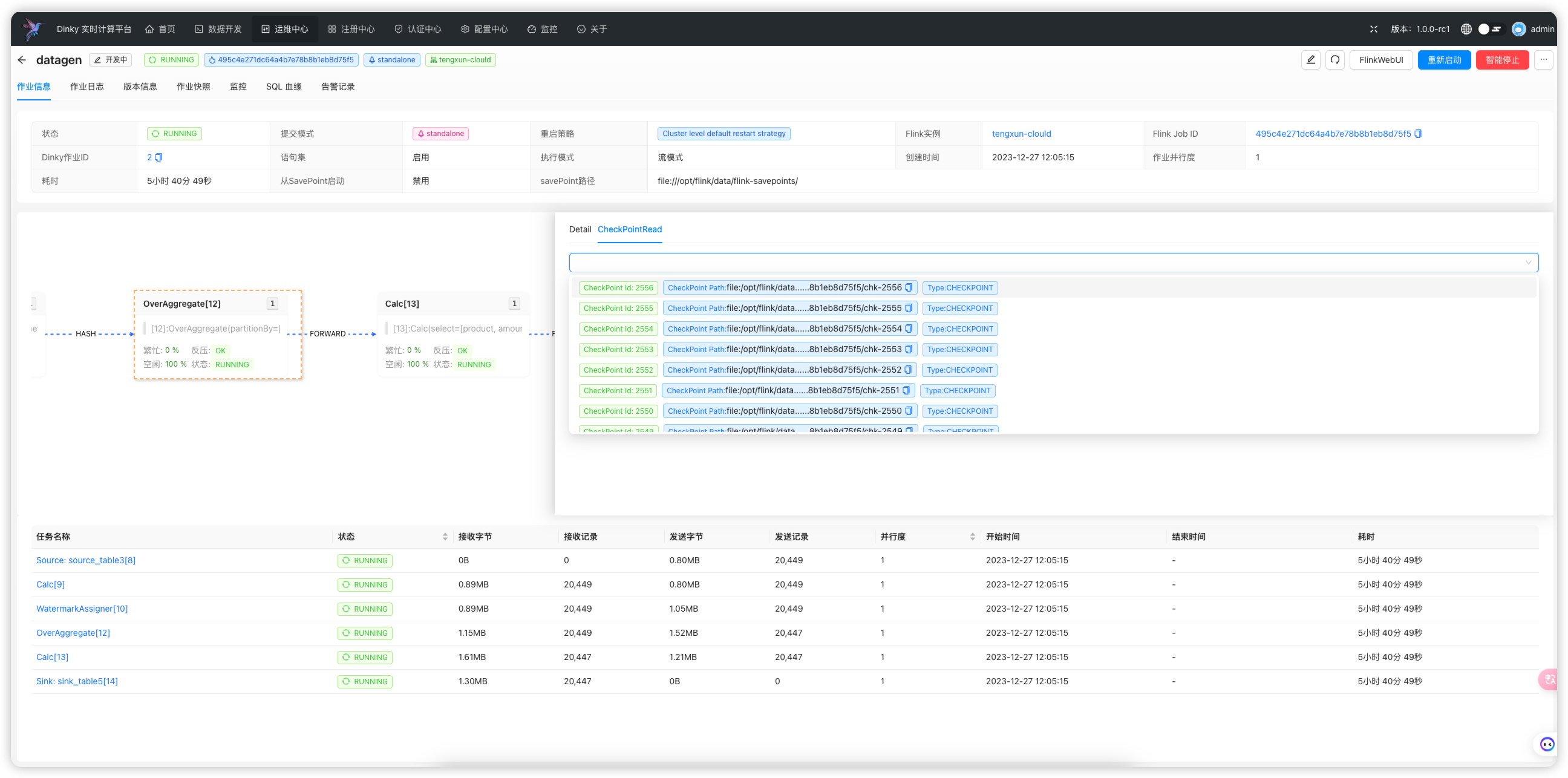1568x778 pixels.
Task: Open the 首页 home menu
Action: 160,28
